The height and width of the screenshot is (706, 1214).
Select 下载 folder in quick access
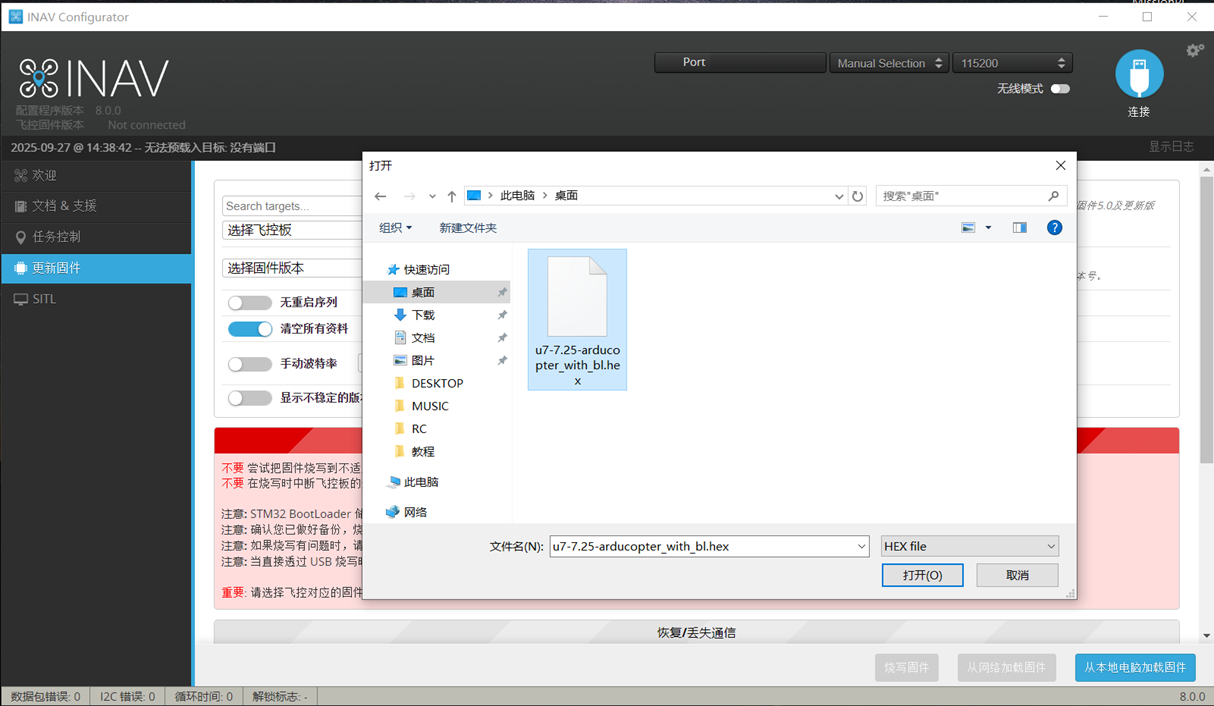click(x=423, y=315)
